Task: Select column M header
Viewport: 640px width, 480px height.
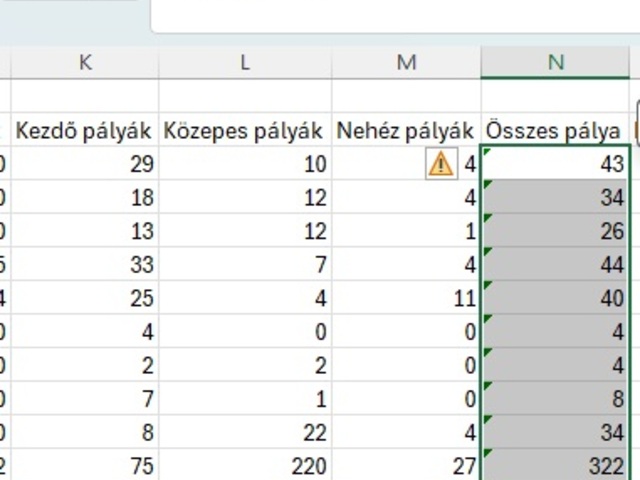Action: click(x=406, y=62)
